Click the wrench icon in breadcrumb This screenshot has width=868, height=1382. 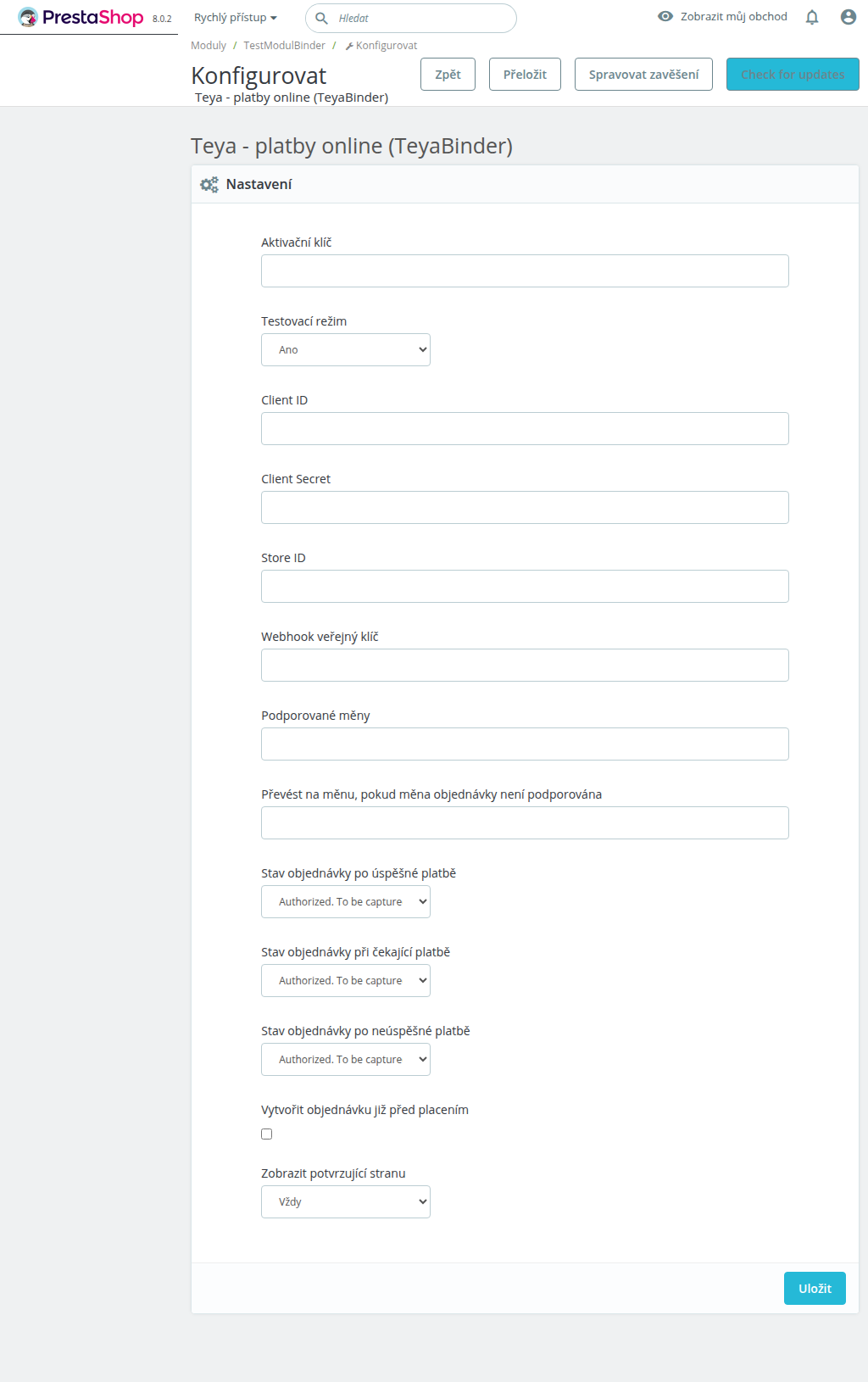pyautogui.click(x=349, y=46)
